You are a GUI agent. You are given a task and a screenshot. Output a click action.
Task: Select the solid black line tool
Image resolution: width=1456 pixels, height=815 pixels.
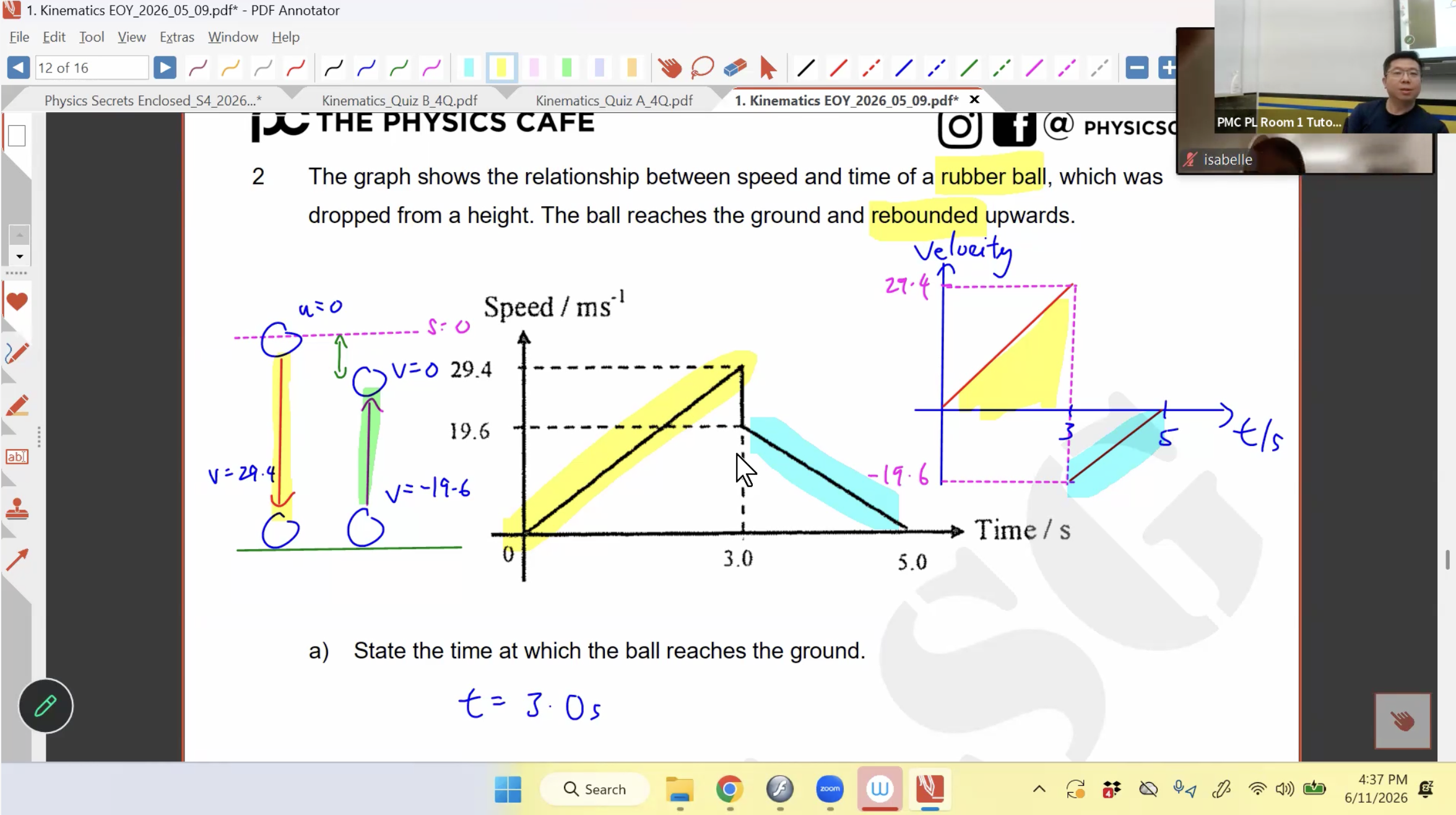tap(805, 68)
